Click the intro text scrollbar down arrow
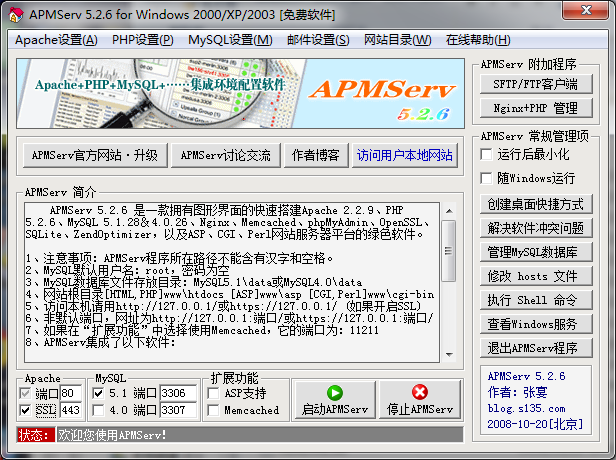Viewport: 616px width, 460px height. tap(449, 354)
